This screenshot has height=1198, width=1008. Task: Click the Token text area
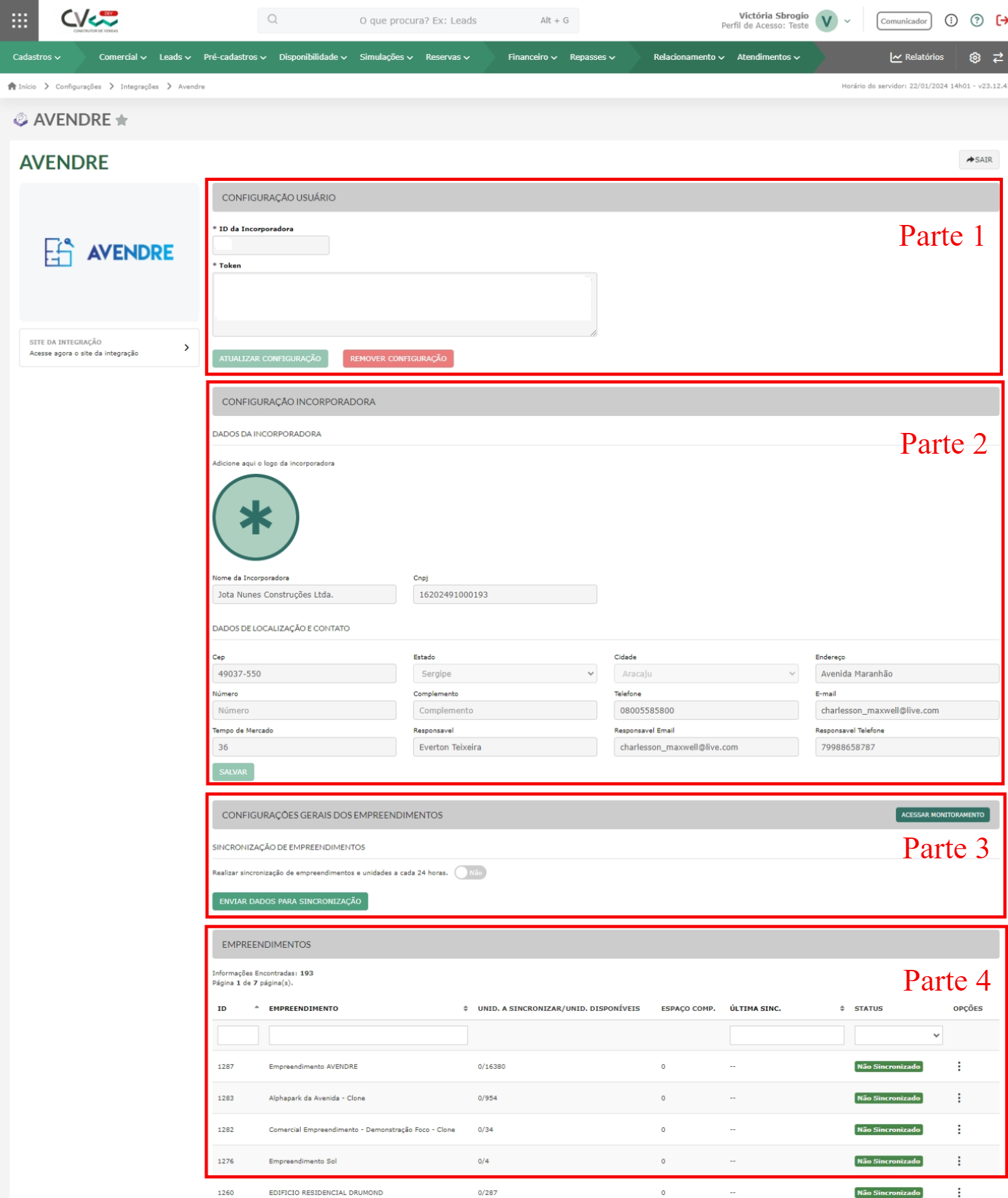[404, 304]
